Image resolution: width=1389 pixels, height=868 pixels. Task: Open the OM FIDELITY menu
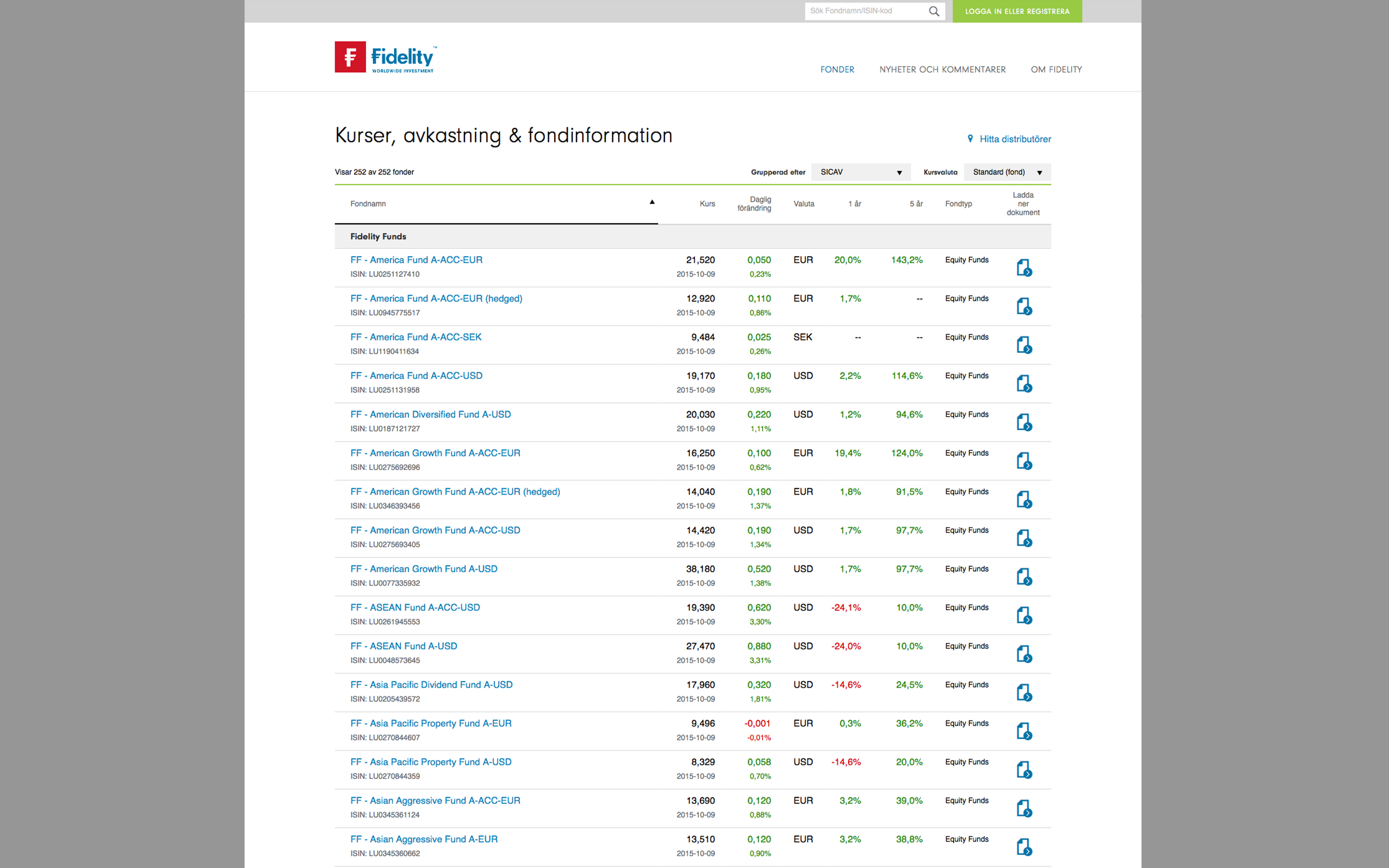pyautogui.click(x=1056, y=69)
